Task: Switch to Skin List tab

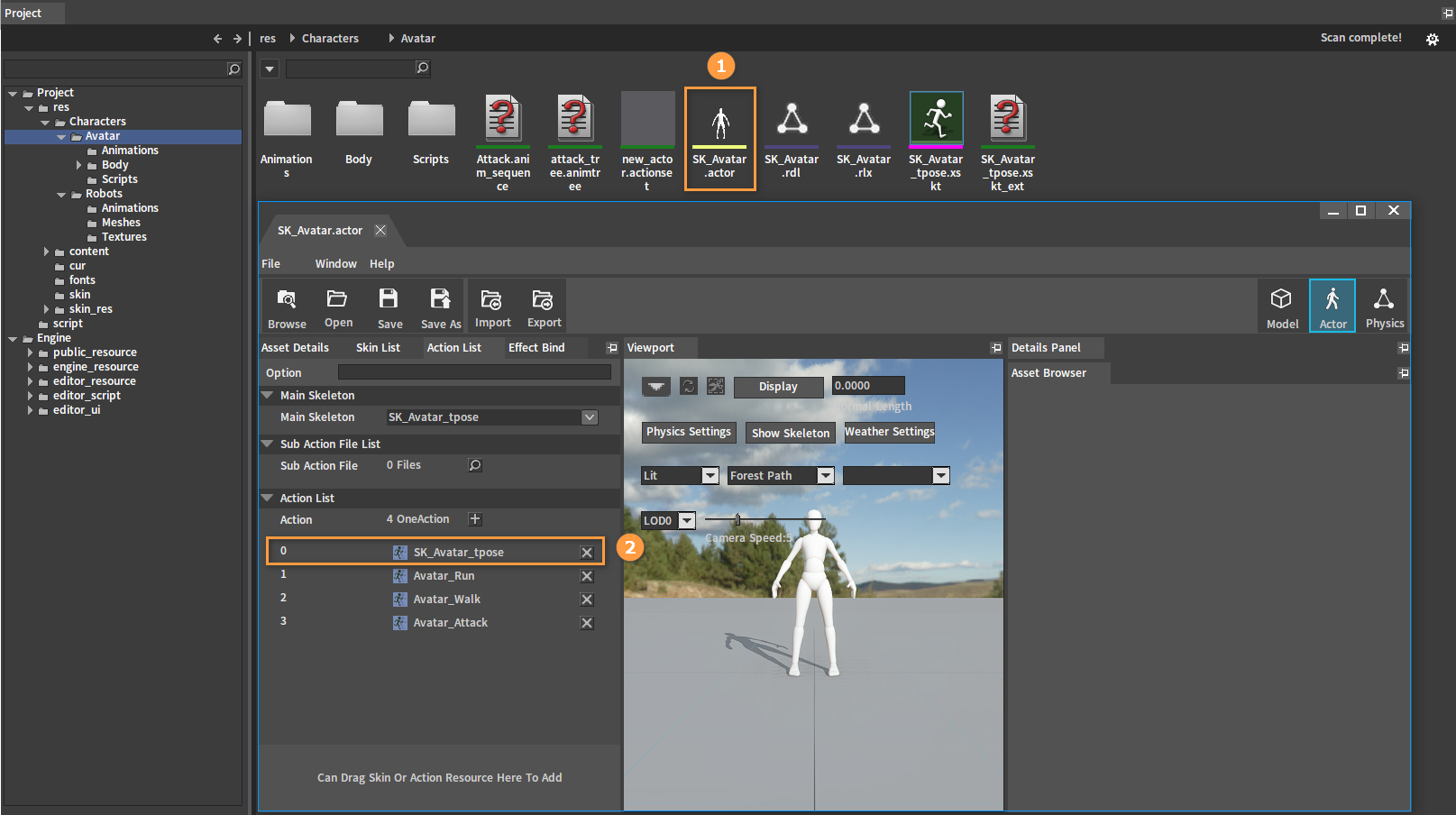Action: pos(378,348)
